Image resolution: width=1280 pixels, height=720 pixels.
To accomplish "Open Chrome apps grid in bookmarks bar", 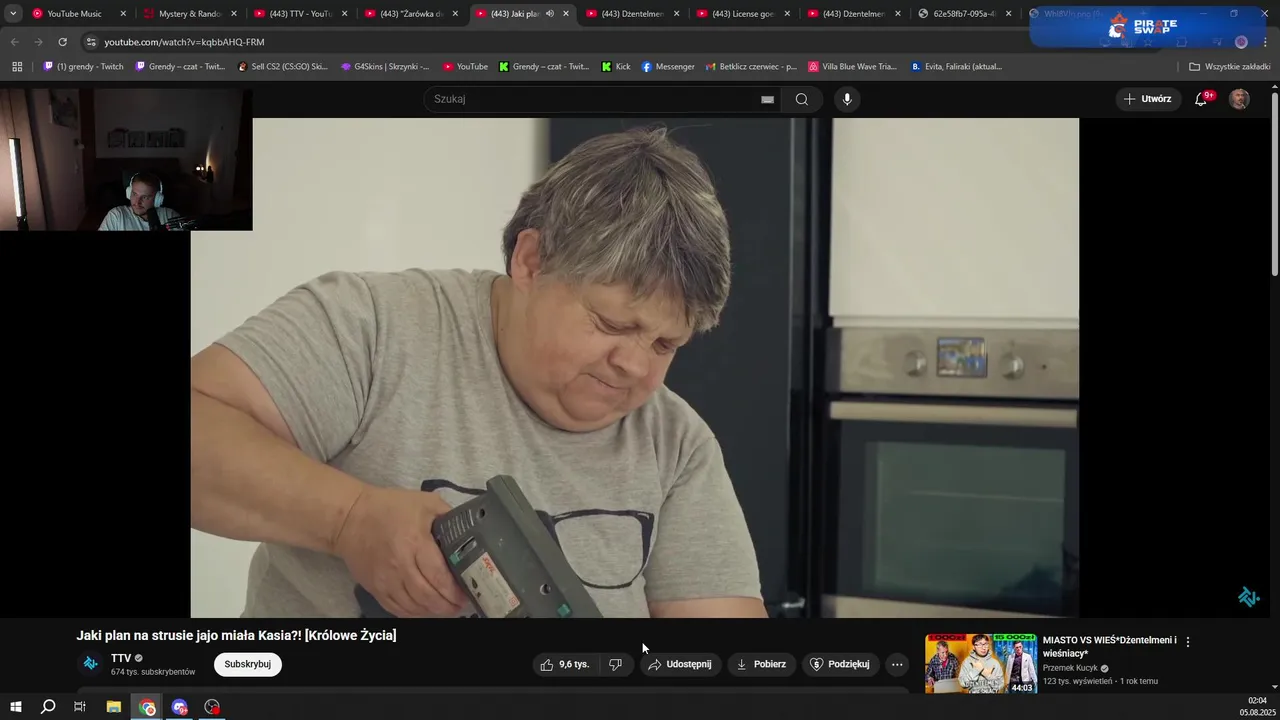I will point(17,67).
